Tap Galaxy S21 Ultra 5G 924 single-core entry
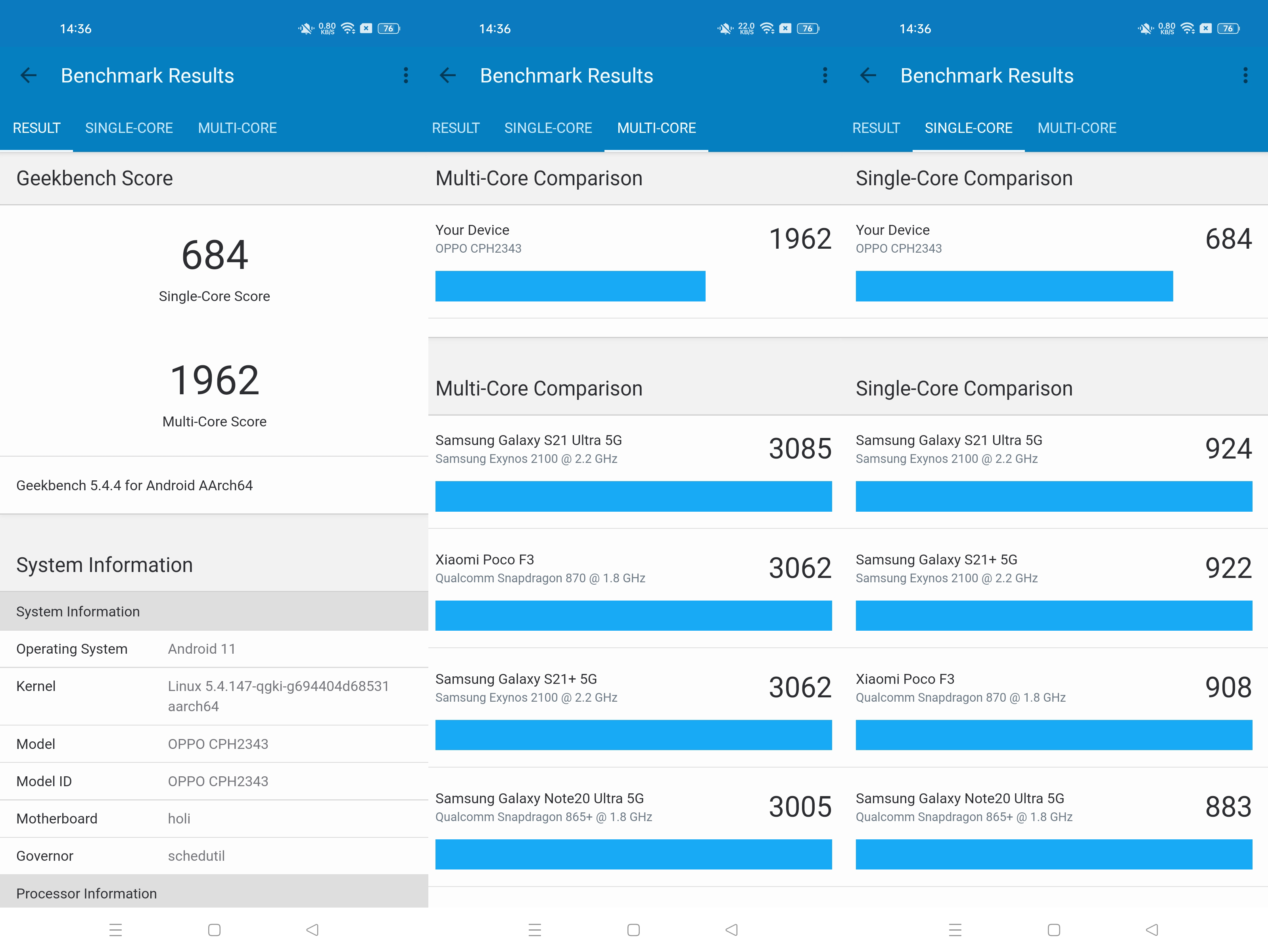This screenshot has height=952, width=1268. [1053, 472]
